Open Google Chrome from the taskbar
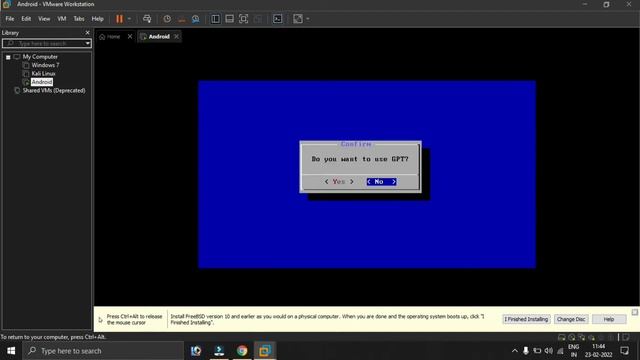640x360 pixels. (x=242, y=351)
